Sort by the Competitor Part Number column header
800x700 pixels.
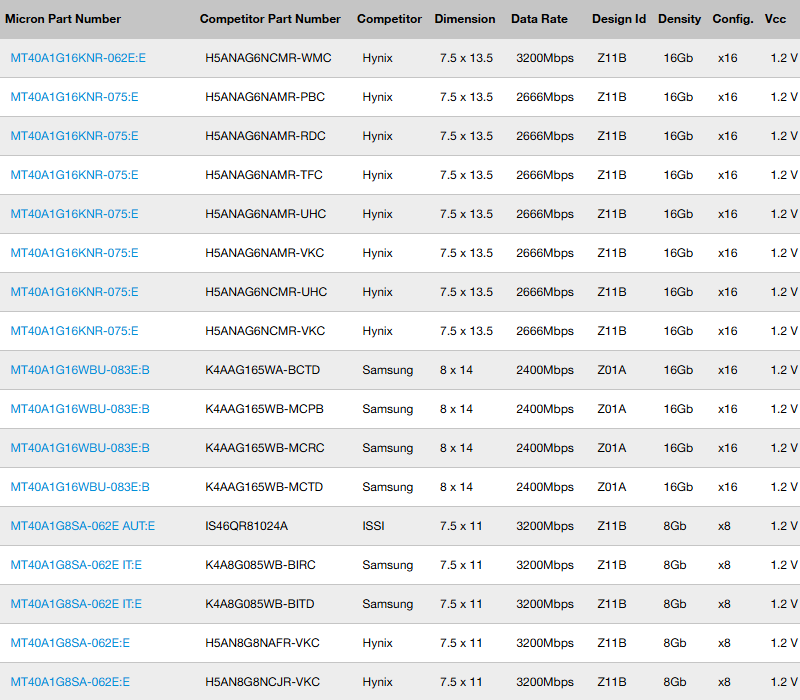(x=270, y=19)
